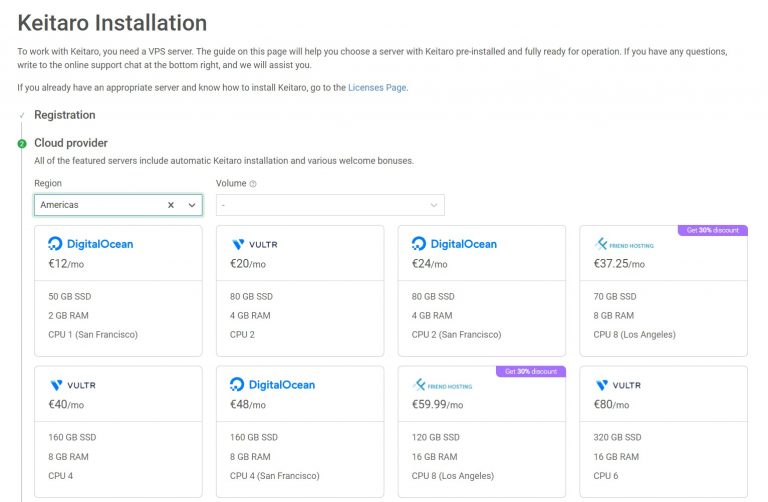Select the €12/mo price text
Screen dimensions: 768x502
(x=66, y=264)
